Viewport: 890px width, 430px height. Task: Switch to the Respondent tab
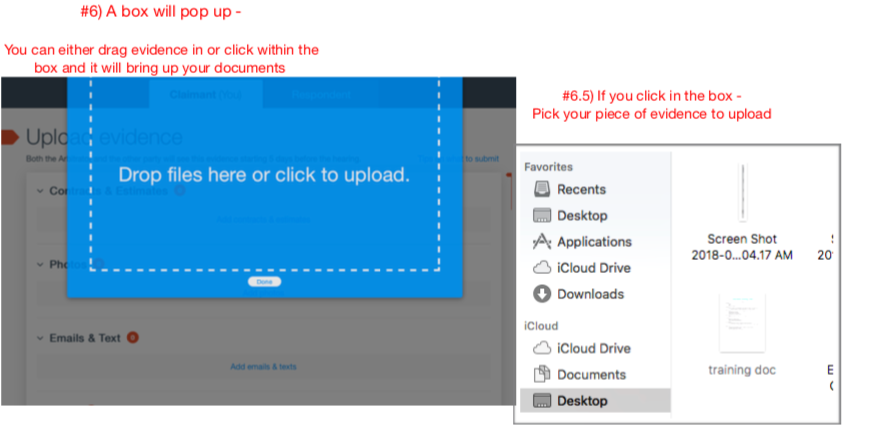(x=320, y=94)
